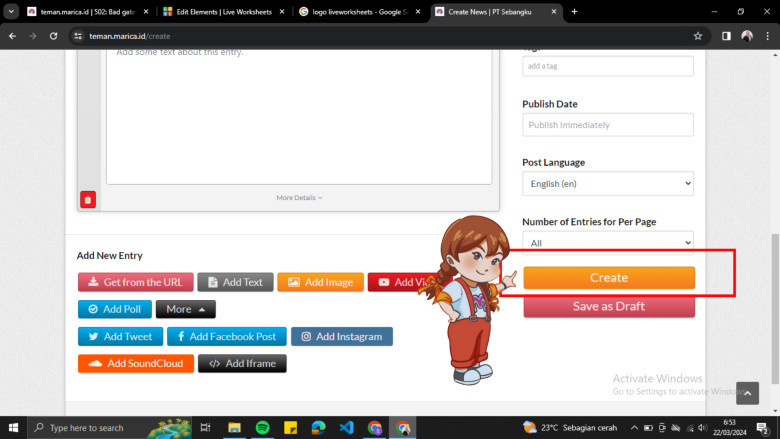Open Visual Studio Code from the taskbar
The height and width of the screenshot is (439, 780).
point(346,427)
